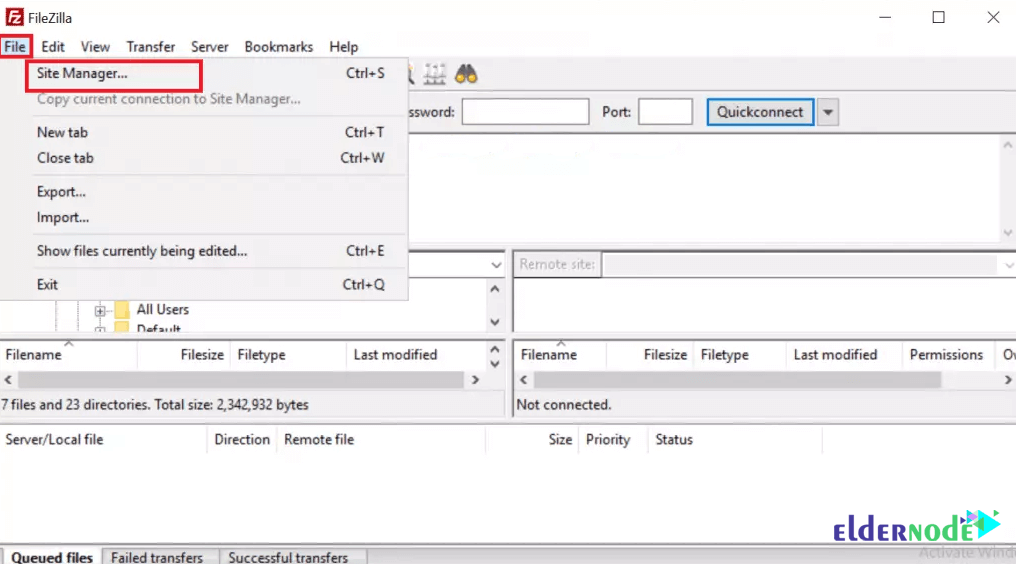The height and width of the screenshot is (564, 1016).
Task: Select the All Users folder
Action: 163,310
